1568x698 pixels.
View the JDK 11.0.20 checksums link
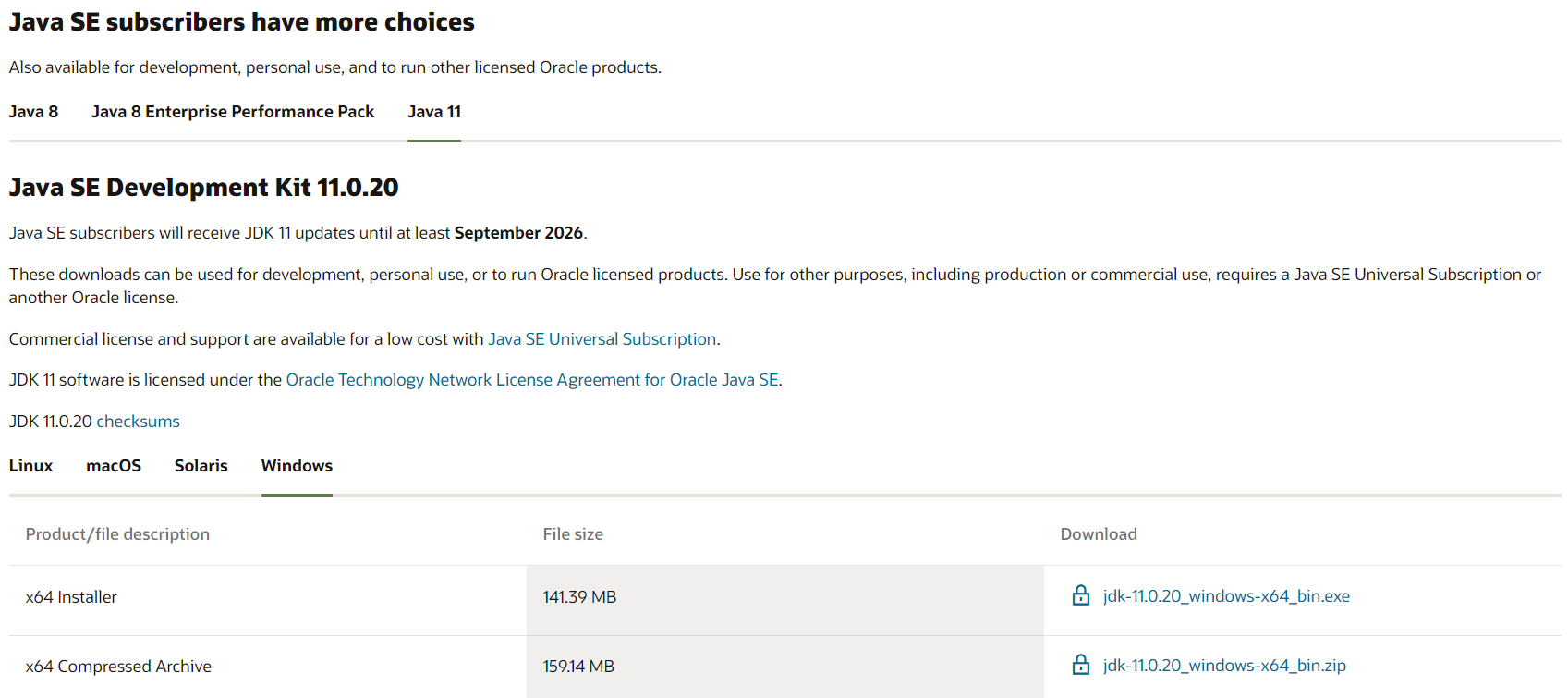tap(138, 422)
